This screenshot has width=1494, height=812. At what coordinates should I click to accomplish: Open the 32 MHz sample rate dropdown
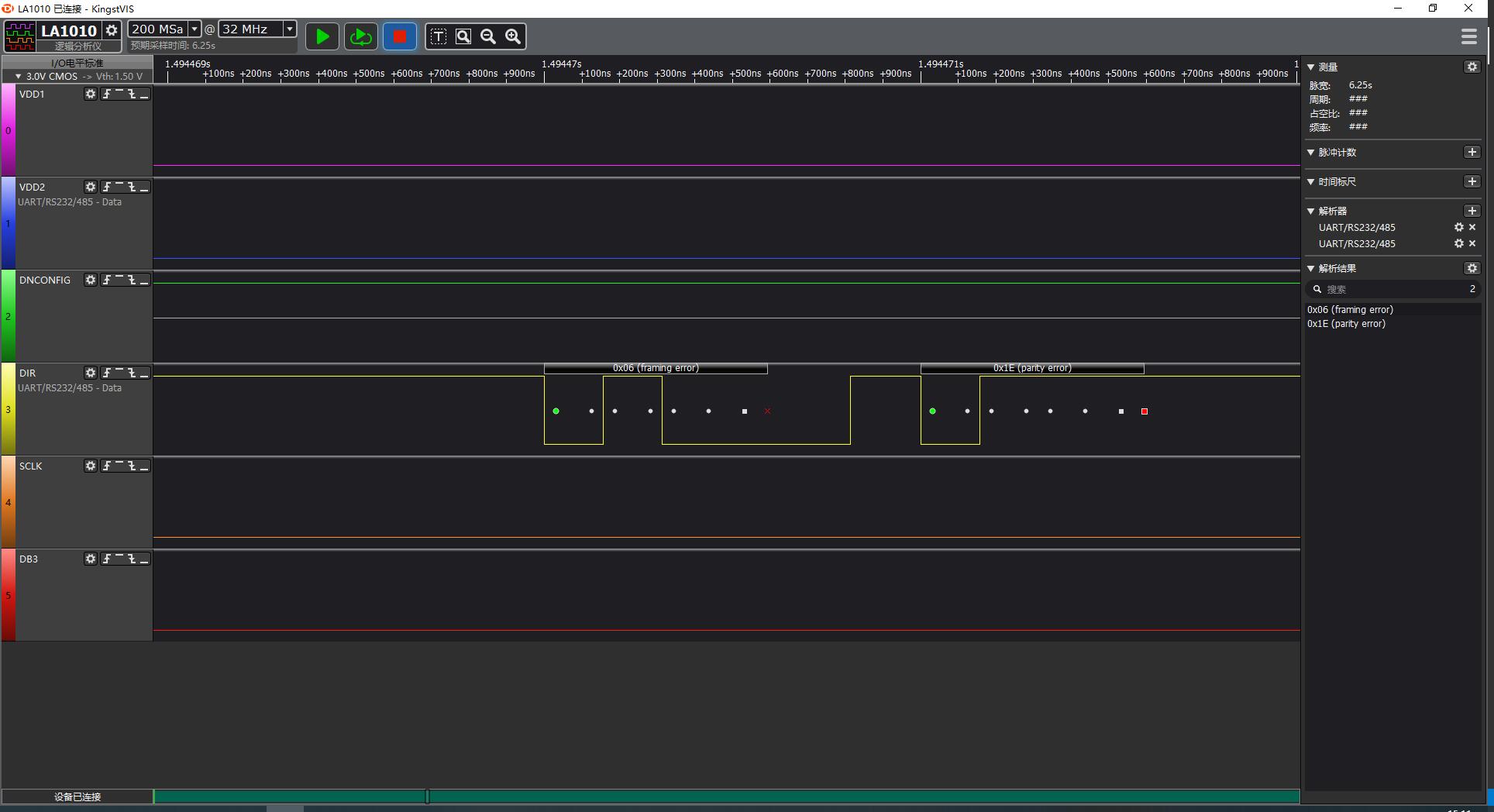tap(289, 29)
